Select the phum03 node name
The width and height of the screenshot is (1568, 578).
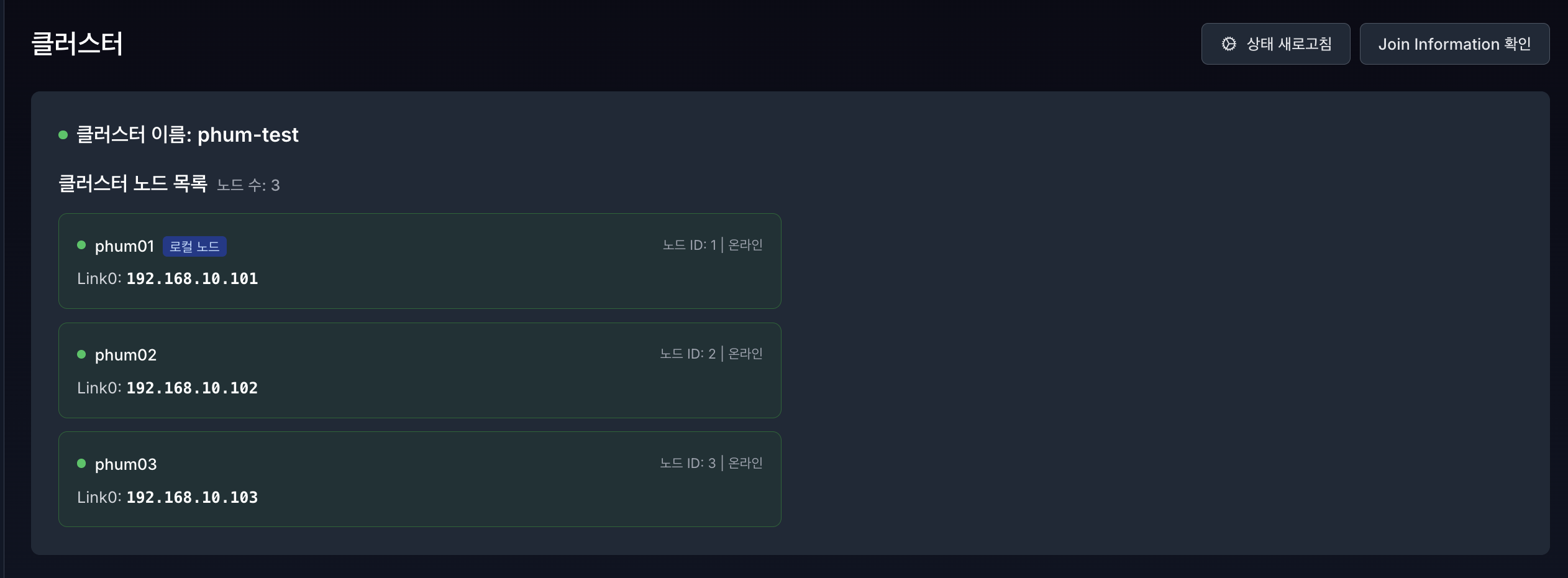point(125,464)
